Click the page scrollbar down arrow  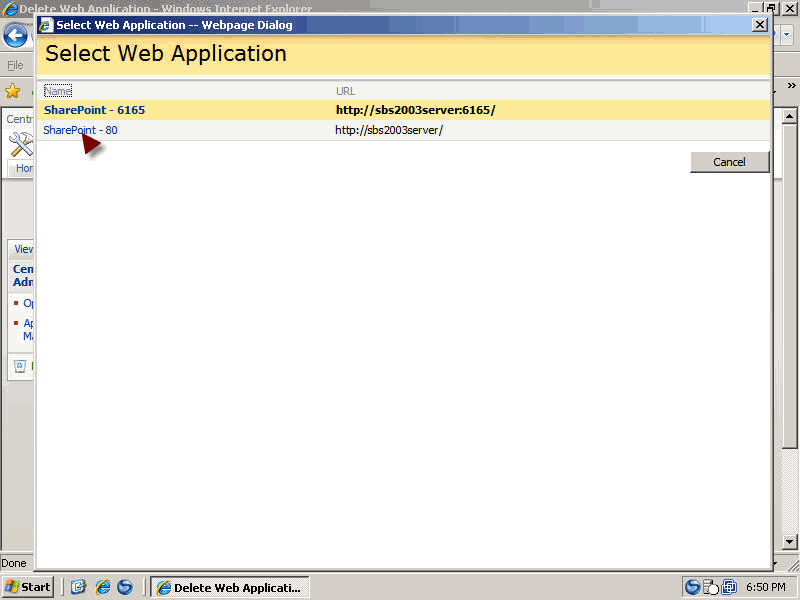click(x=789, y=541)
